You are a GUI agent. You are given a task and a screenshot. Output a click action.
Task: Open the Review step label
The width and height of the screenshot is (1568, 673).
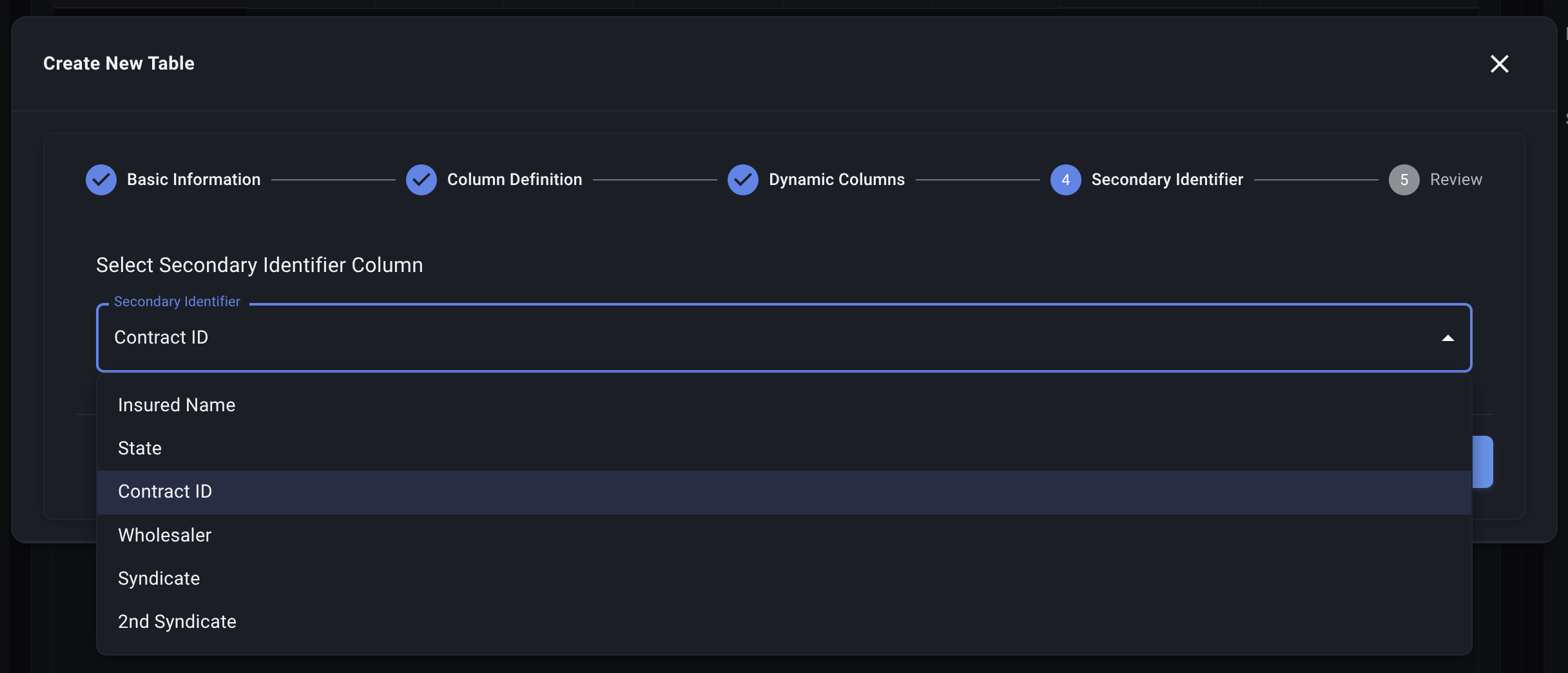pos(1456,180)
